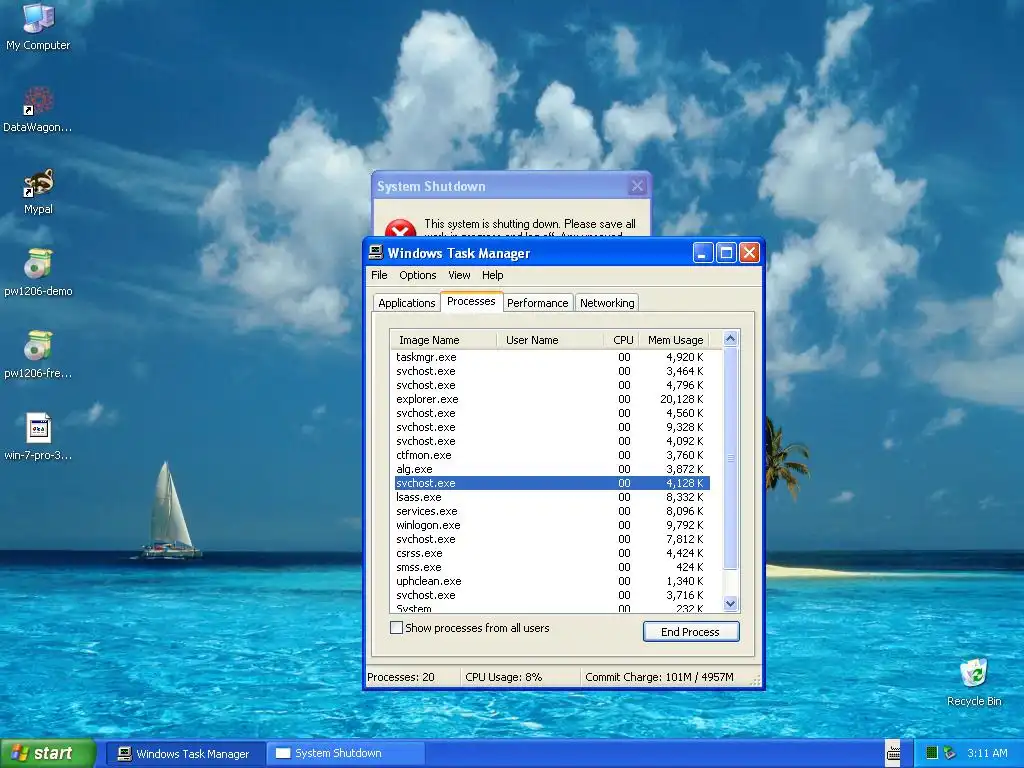Switch to the Performance tab

click(537, 303)
